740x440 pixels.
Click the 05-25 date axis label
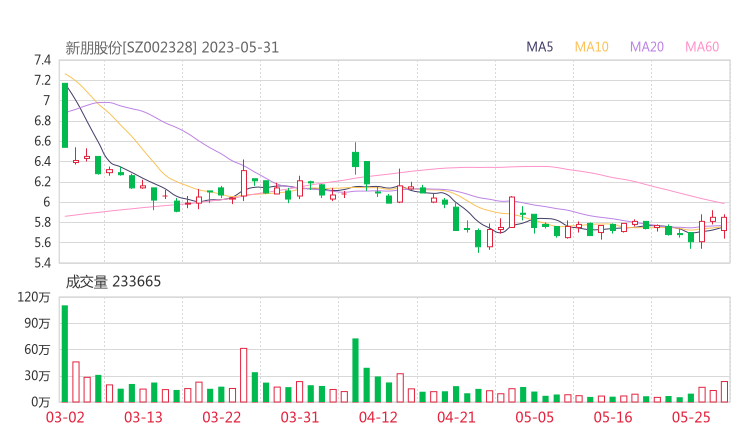pyautogui.click(x=691, y=417)
